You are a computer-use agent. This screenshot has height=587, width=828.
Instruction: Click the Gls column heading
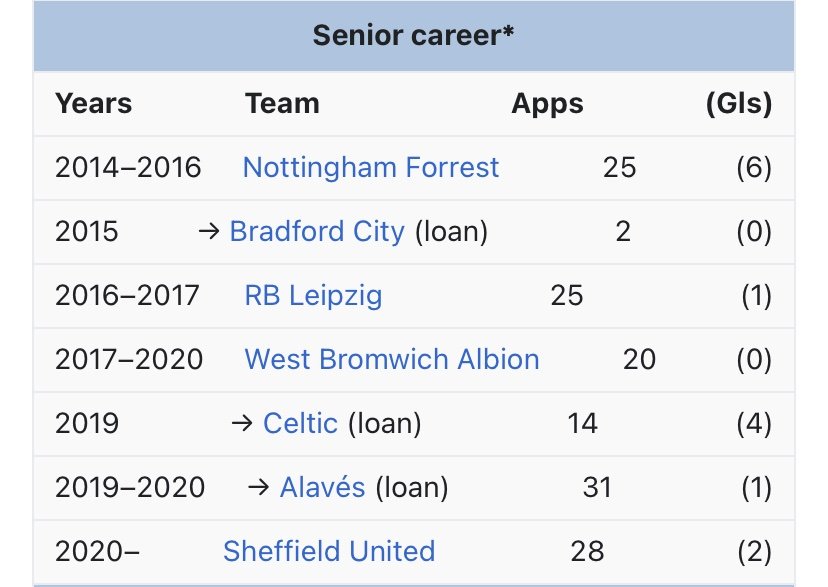(738, 103)
